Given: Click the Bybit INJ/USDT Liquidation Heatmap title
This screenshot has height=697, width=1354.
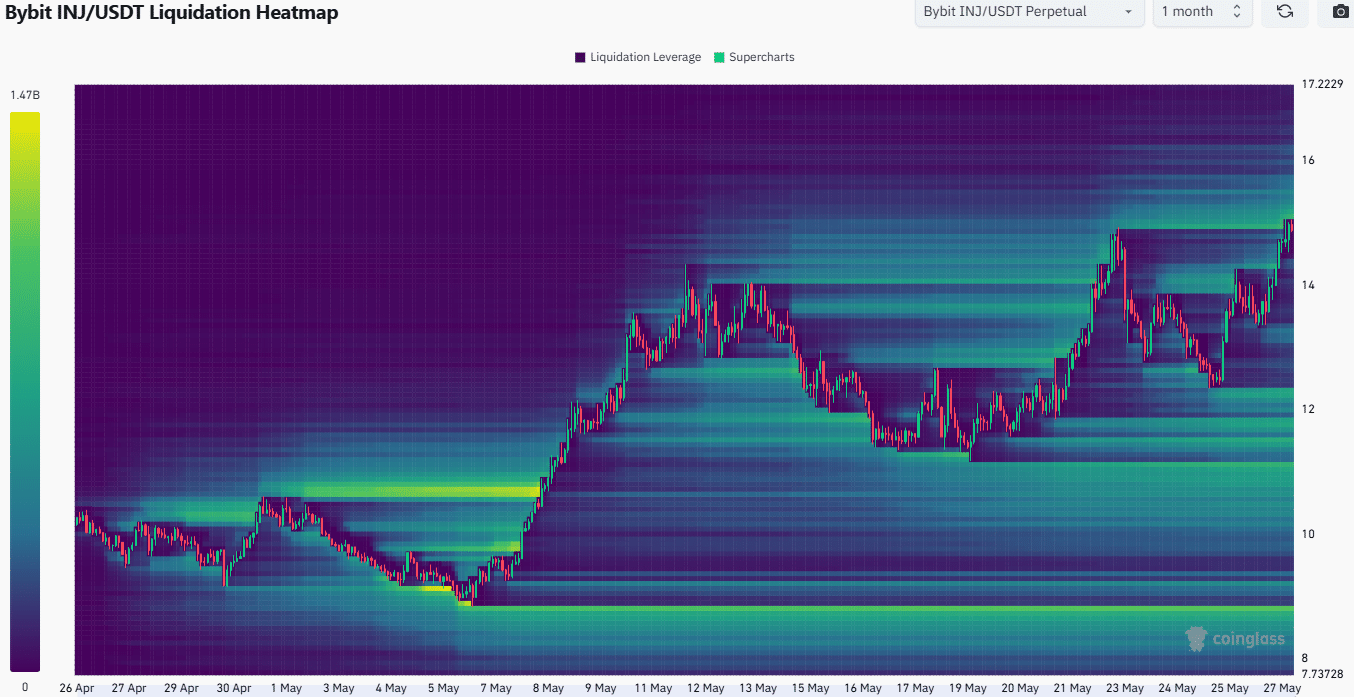Looking at the screenshot, I should click(172, 13).
